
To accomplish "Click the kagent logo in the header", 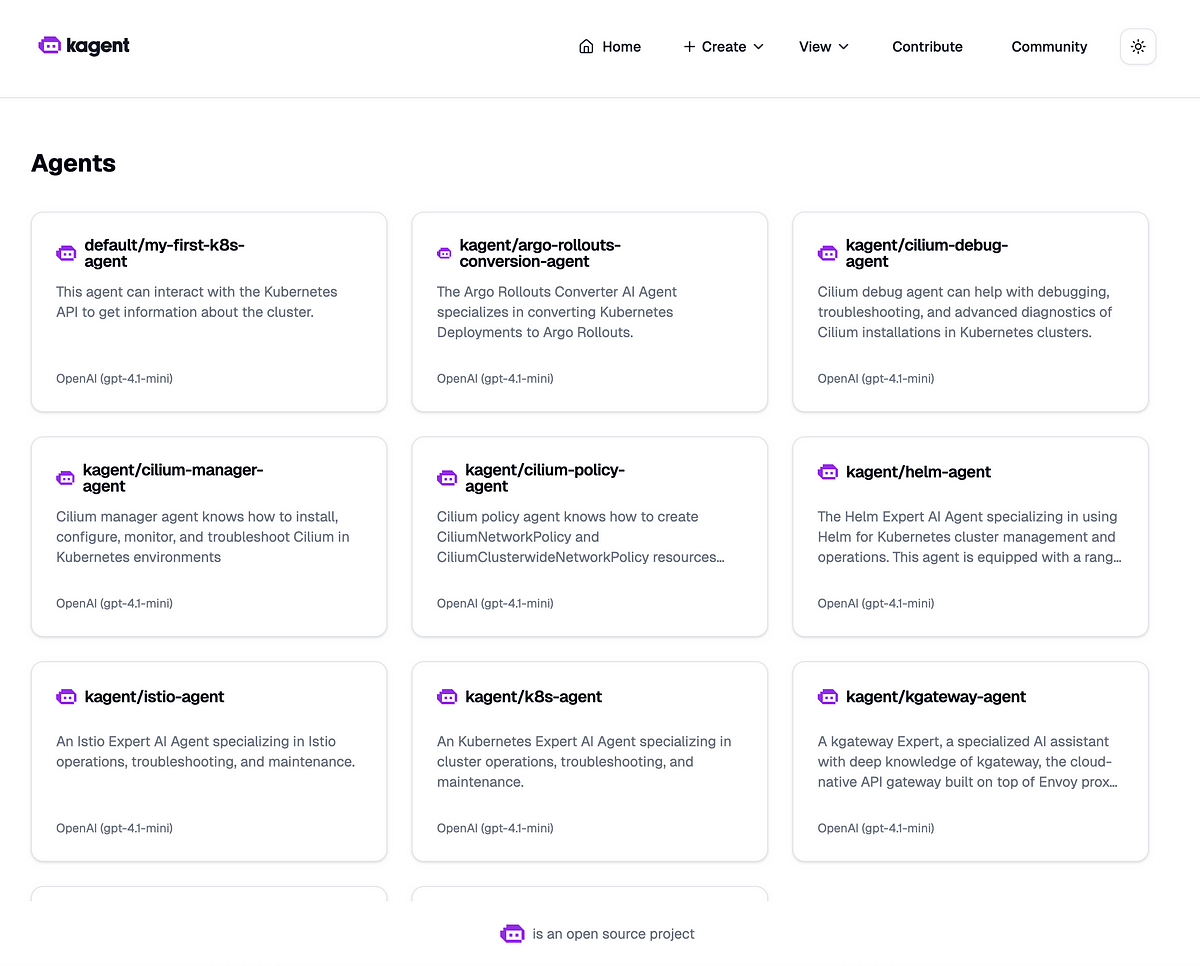I will pyautogui.click(x=84, y=46).
